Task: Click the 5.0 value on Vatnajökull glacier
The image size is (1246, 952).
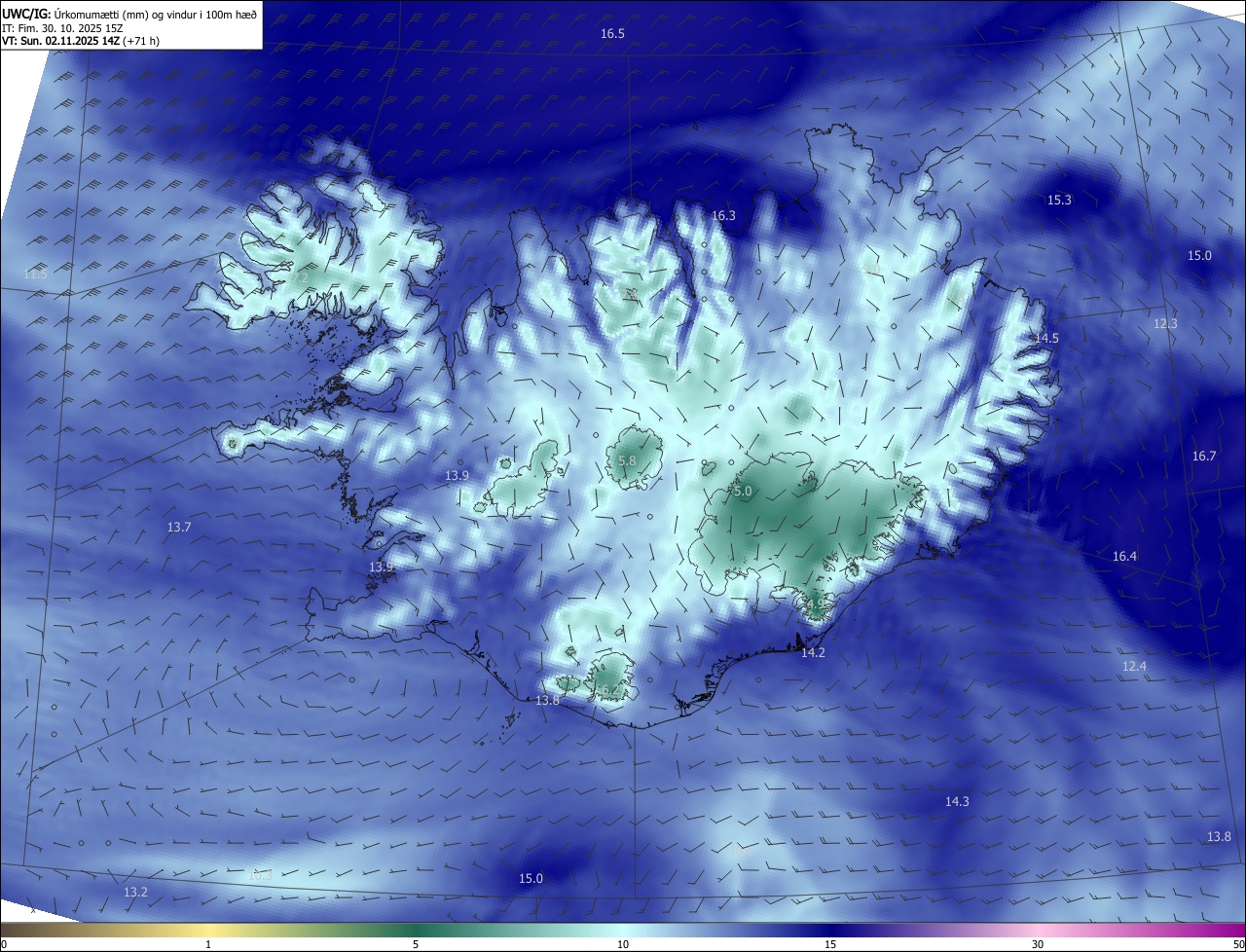Action: (x=743, y=492)
